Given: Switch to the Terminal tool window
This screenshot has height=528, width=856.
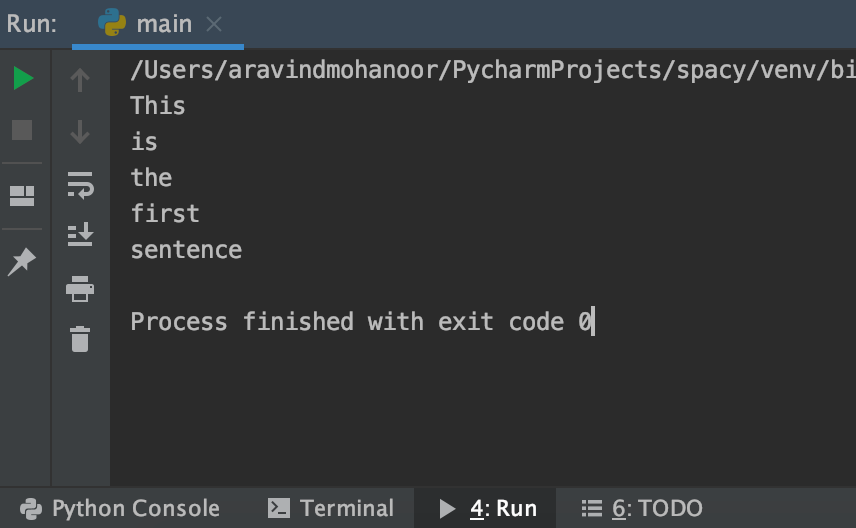Looking at the screenshot, I should tap(331, 508).
